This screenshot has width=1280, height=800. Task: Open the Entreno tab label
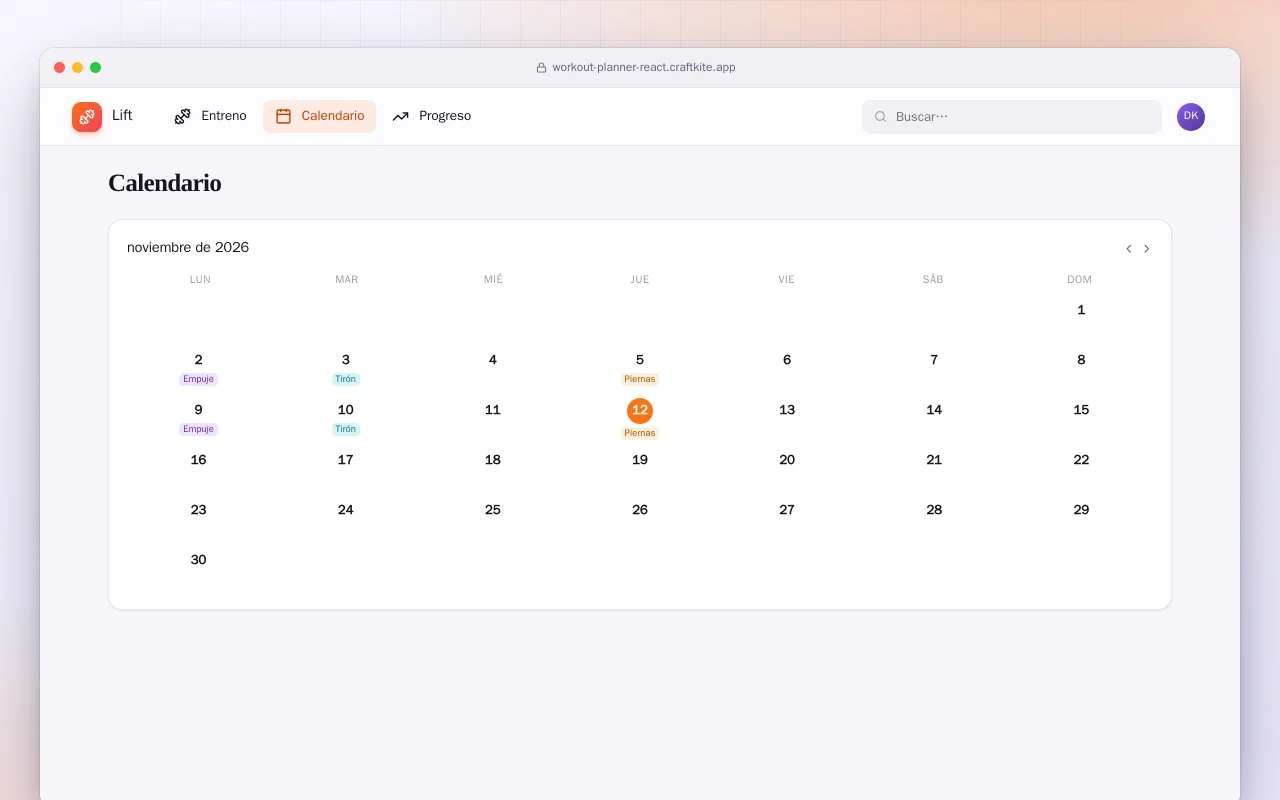click(x=224, y=116)
